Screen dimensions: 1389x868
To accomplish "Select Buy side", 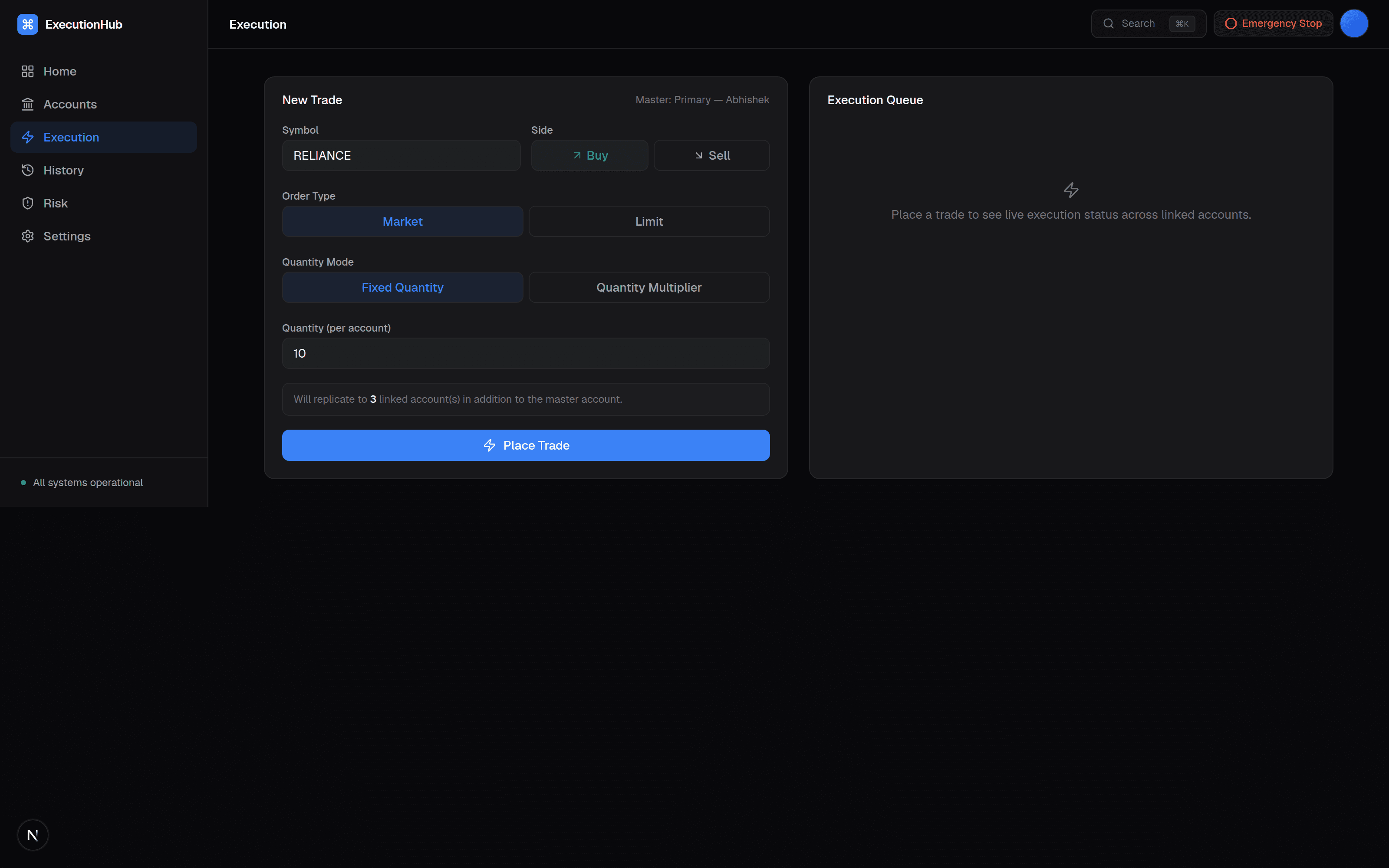I will coord(589,155).
